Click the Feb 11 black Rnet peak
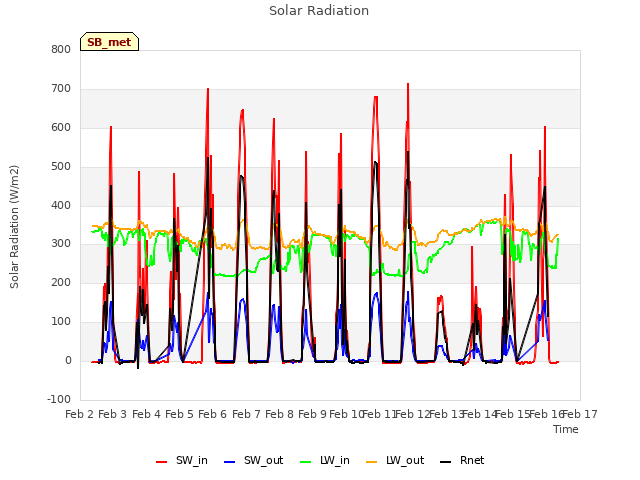This screenshot has width=640, height=480. [x=375, y=162]
